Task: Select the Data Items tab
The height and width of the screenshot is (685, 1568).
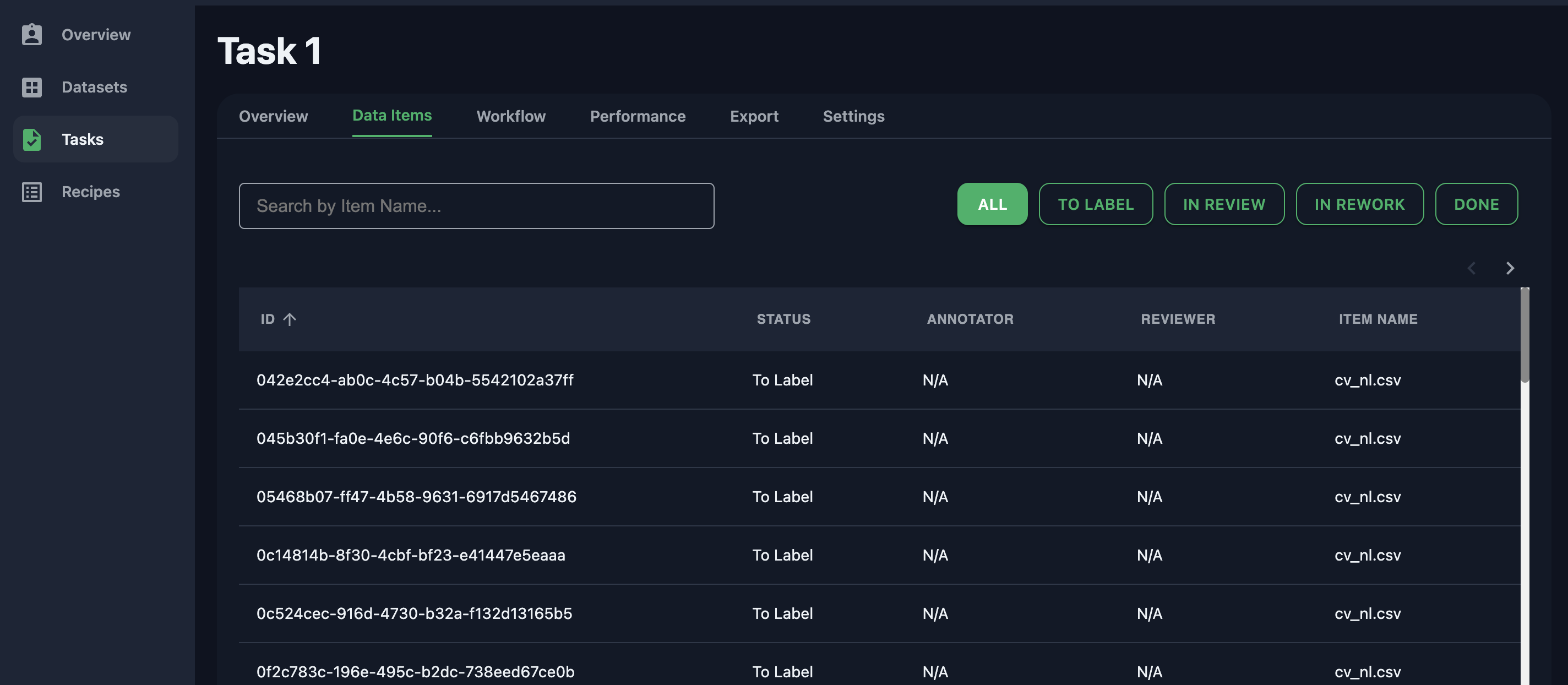Action: [x=392, y=116]
